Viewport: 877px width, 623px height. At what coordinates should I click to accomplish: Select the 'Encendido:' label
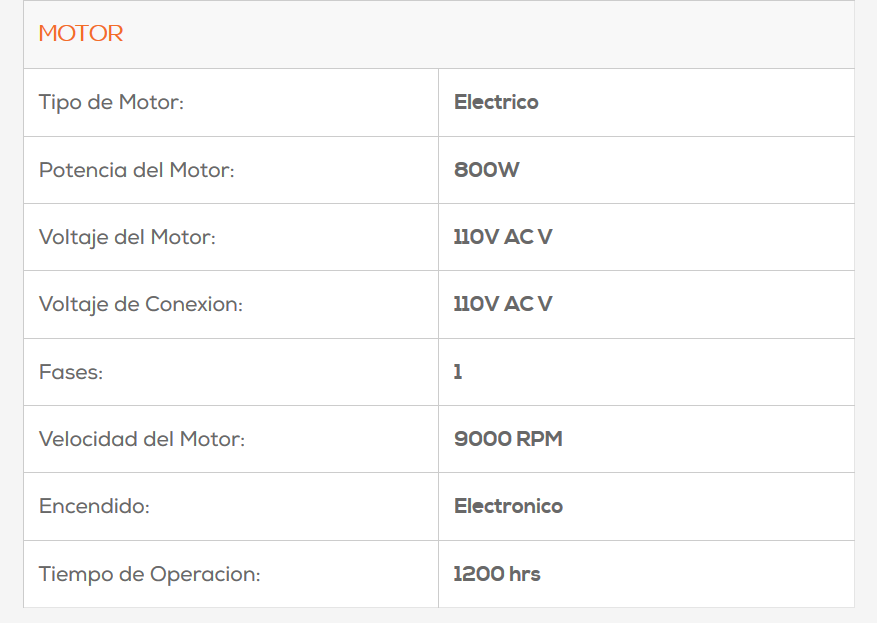pyautogui.click(x=94, y=506)
